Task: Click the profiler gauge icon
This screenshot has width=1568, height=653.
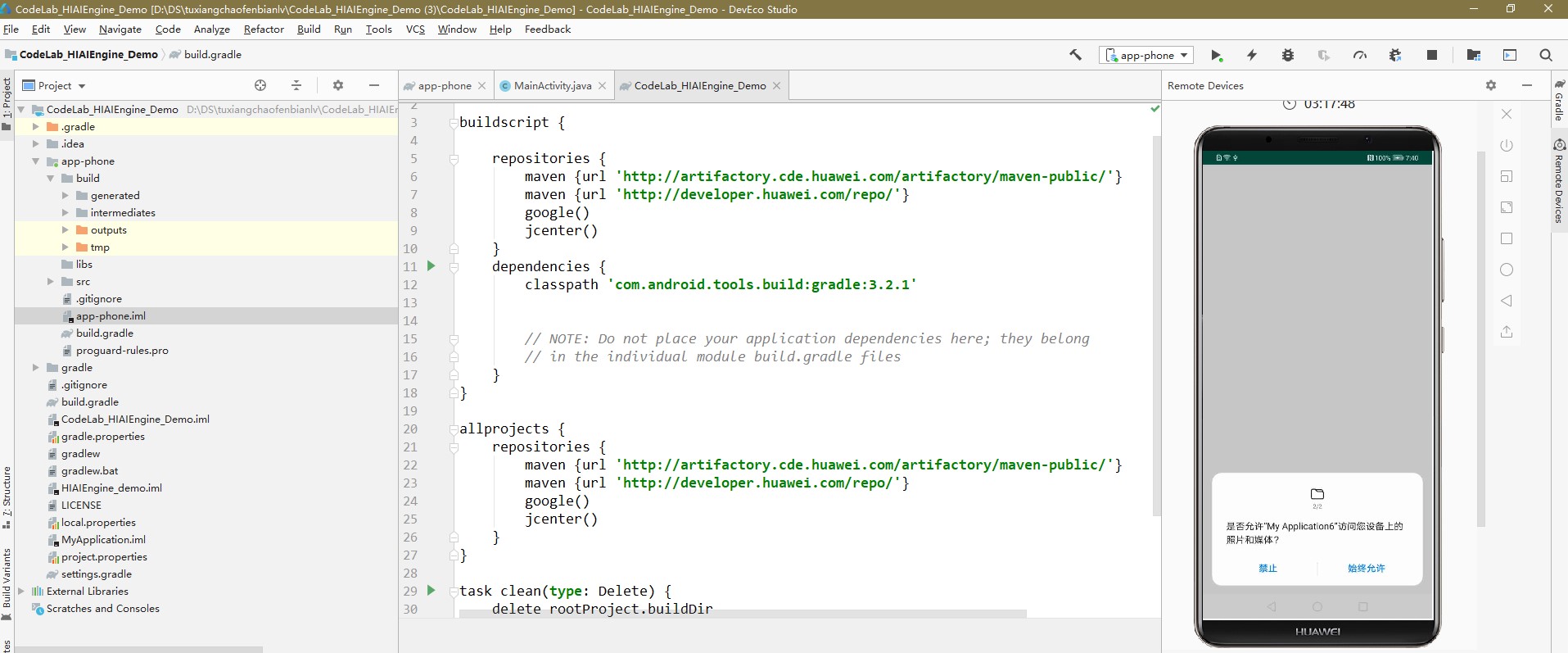Action: pos(1360,55)
